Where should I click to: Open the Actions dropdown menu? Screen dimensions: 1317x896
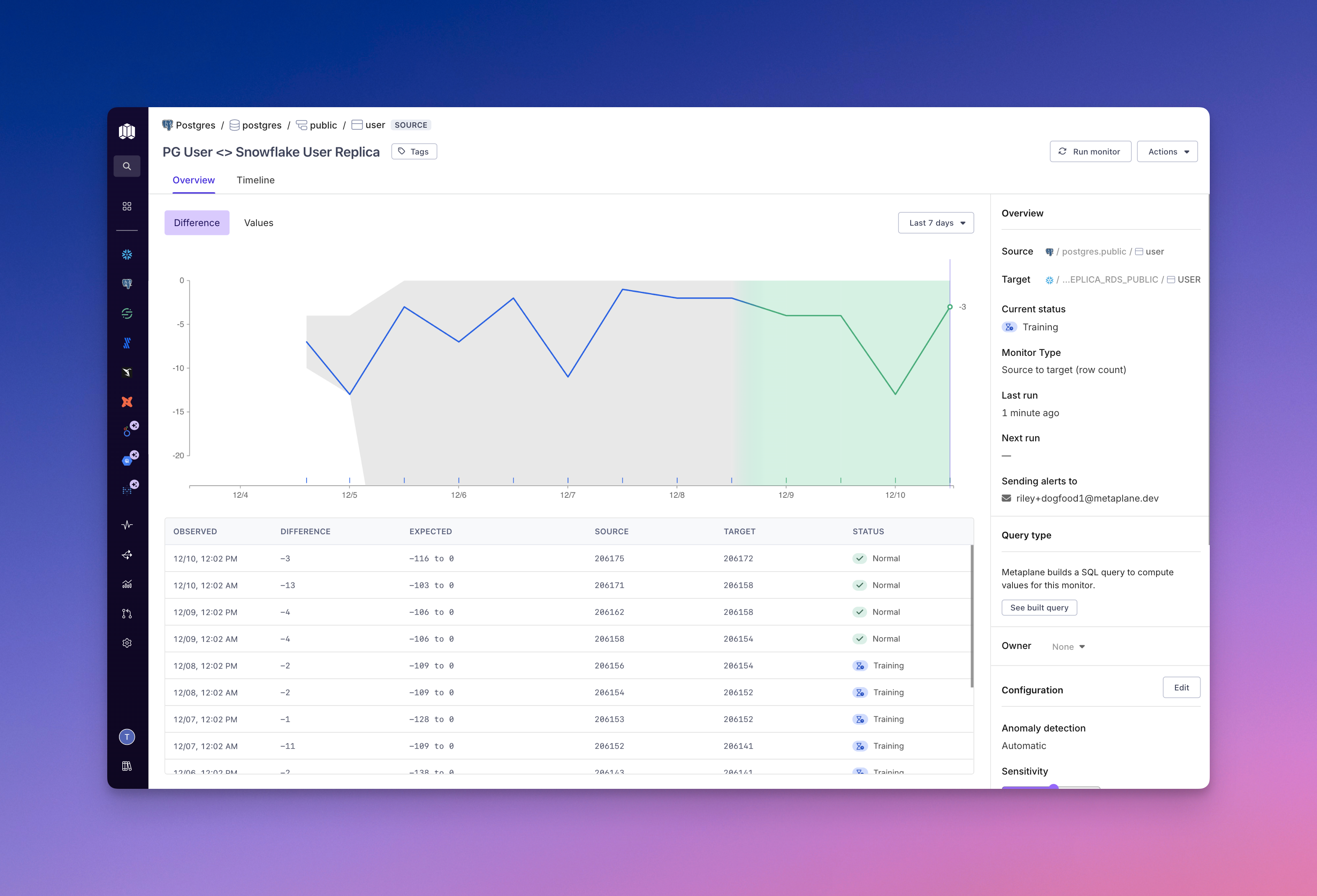(1167, 152)
